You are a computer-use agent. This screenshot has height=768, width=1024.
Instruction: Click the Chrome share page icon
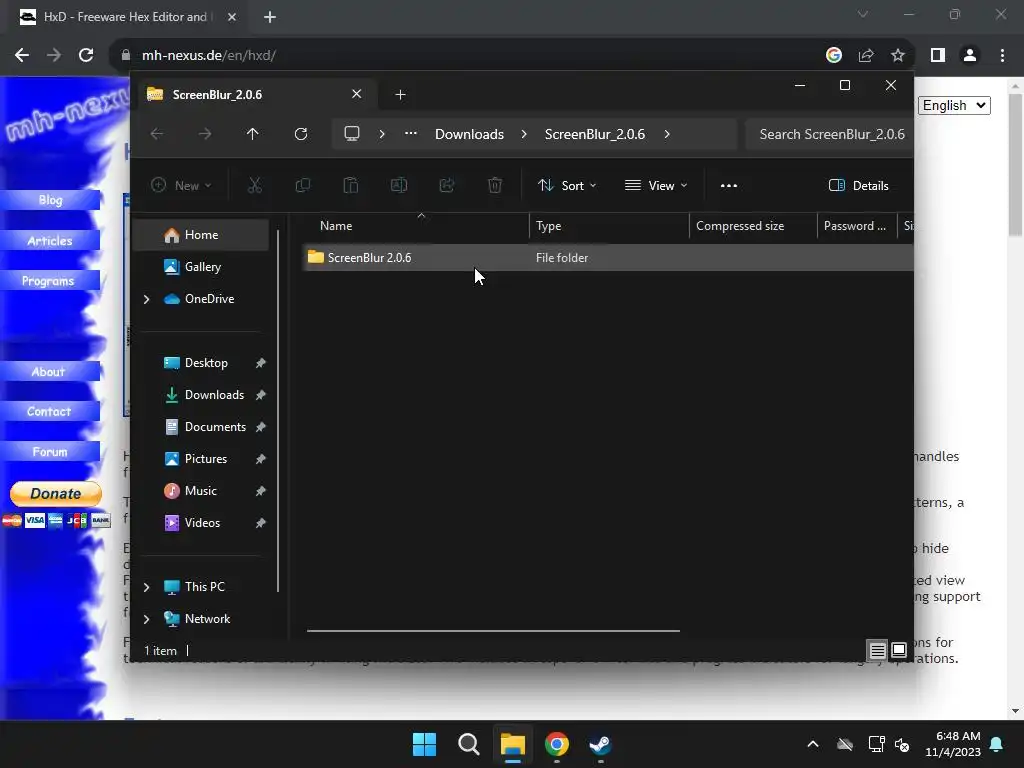point(866,56)
